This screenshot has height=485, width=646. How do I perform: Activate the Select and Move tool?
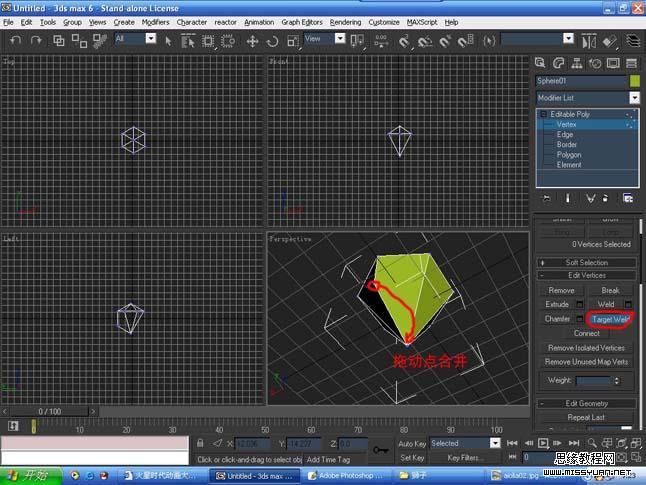coord(252,41)
